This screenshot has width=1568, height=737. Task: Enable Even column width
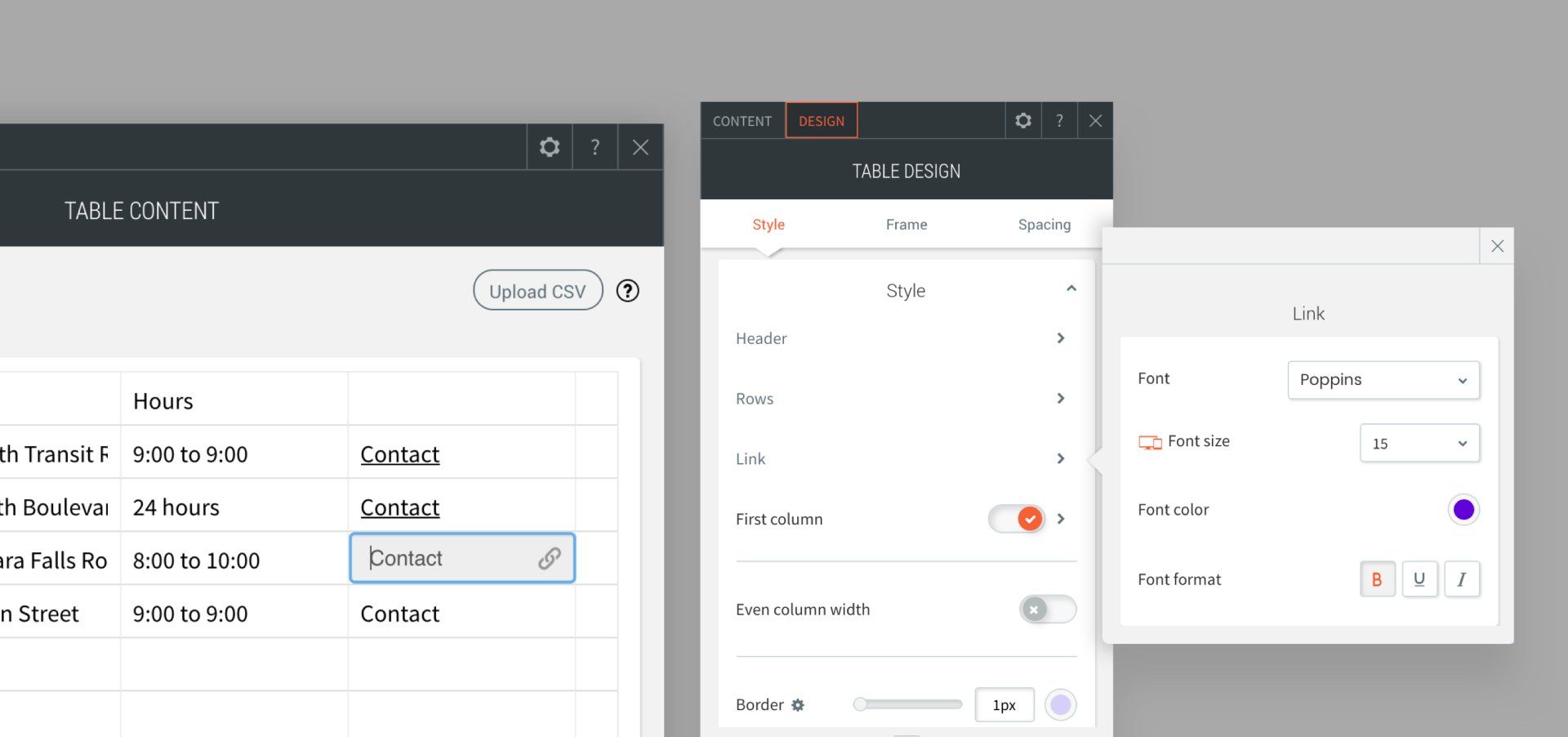[x=1047, y=610]
